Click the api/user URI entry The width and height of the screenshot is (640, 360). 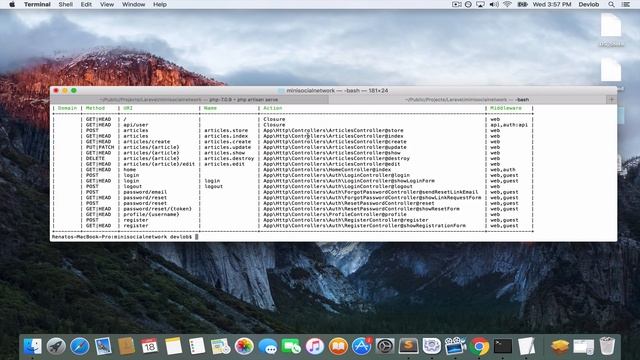136,125
